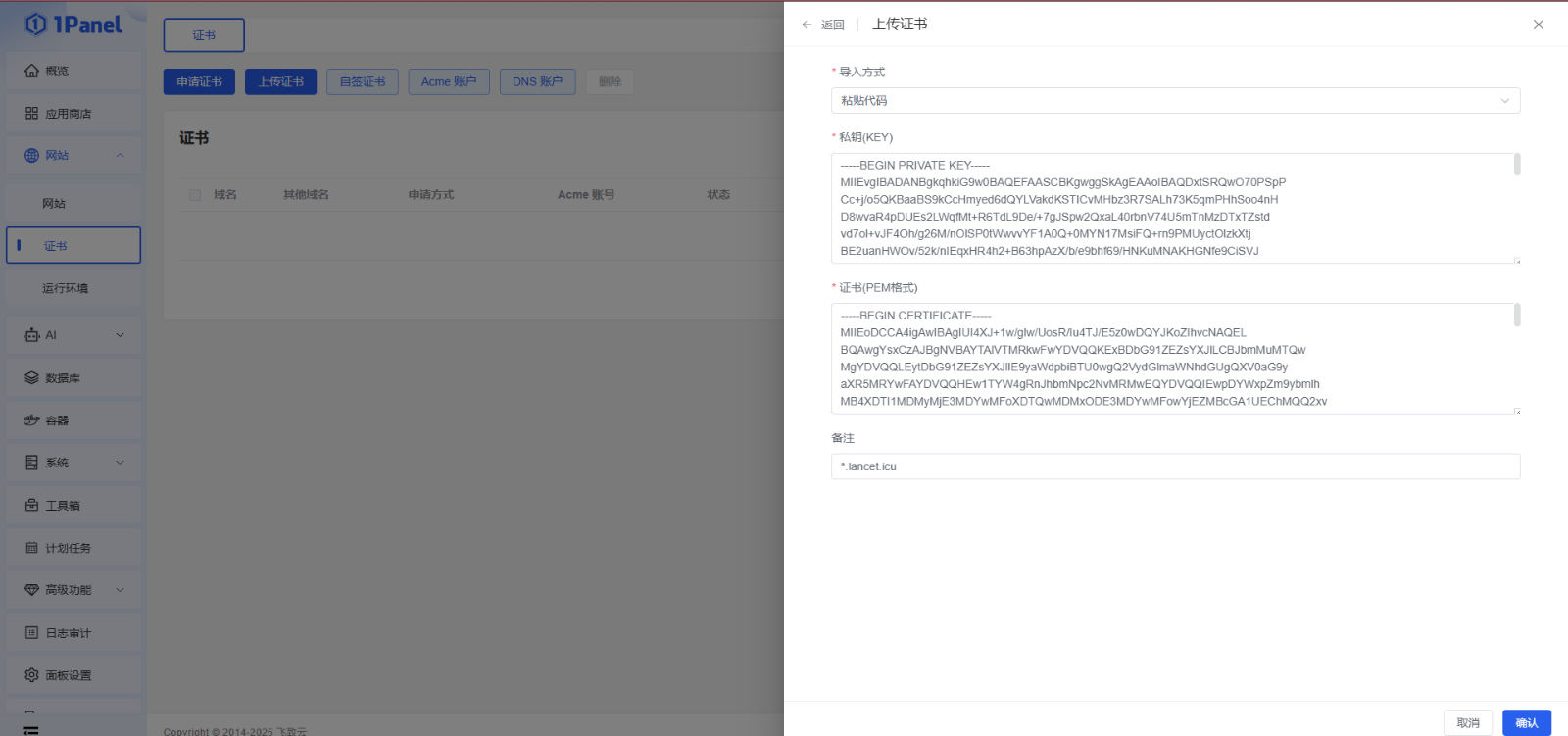This screenshot has width=1568, height=736.
Task: Open the 应用商店 grid icon
Action: click(x=31, y=114)
